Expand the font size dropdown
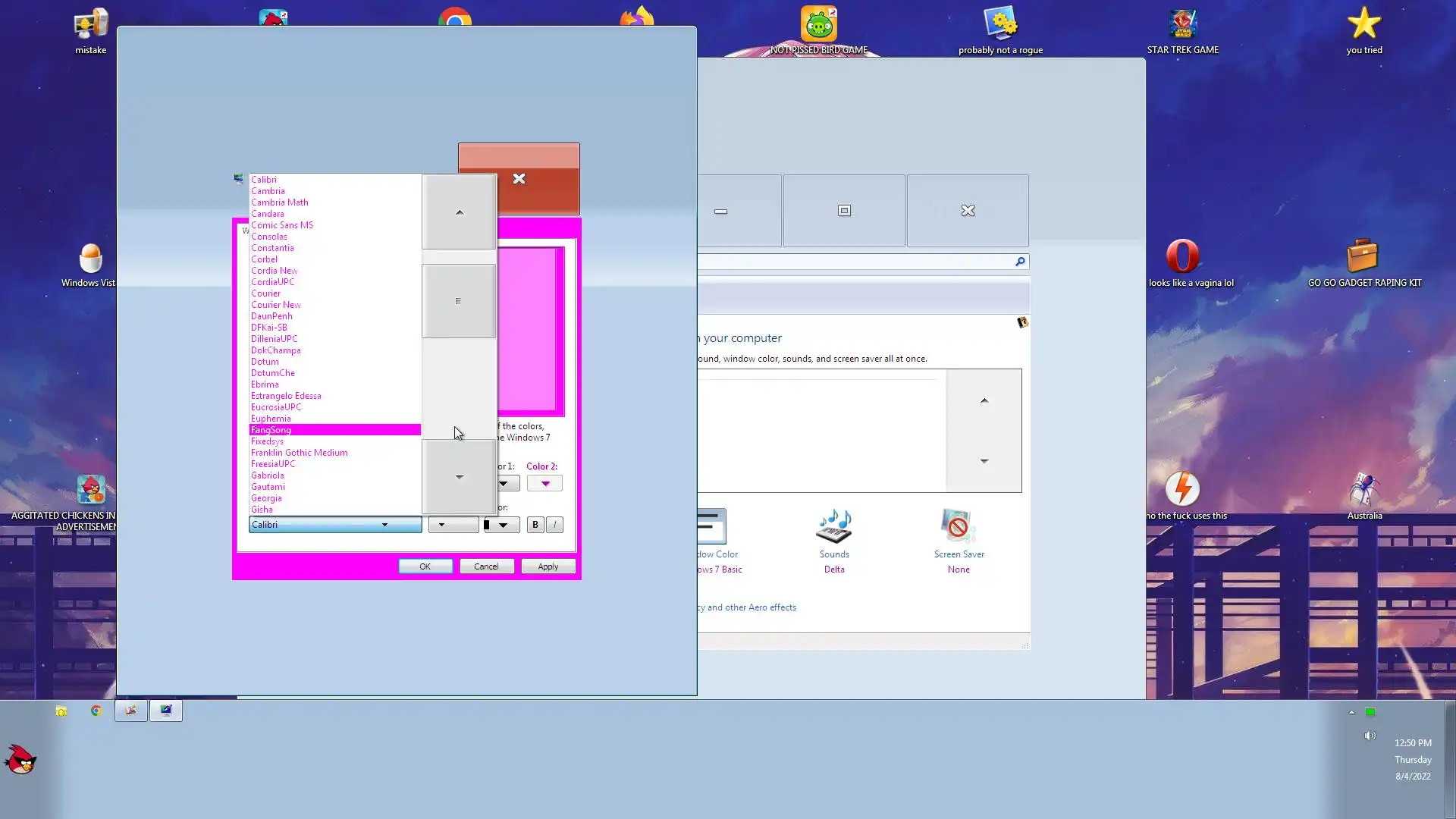The height and width of the screenshot is (819, 1456). [x=453, y=525]
